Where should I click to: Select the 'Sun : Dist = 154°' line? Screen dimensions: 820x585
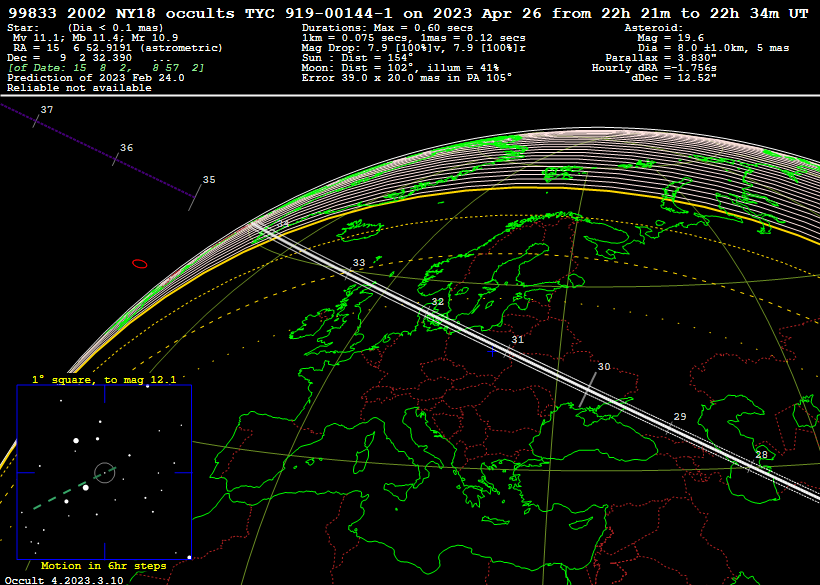[x=357, y=58]
